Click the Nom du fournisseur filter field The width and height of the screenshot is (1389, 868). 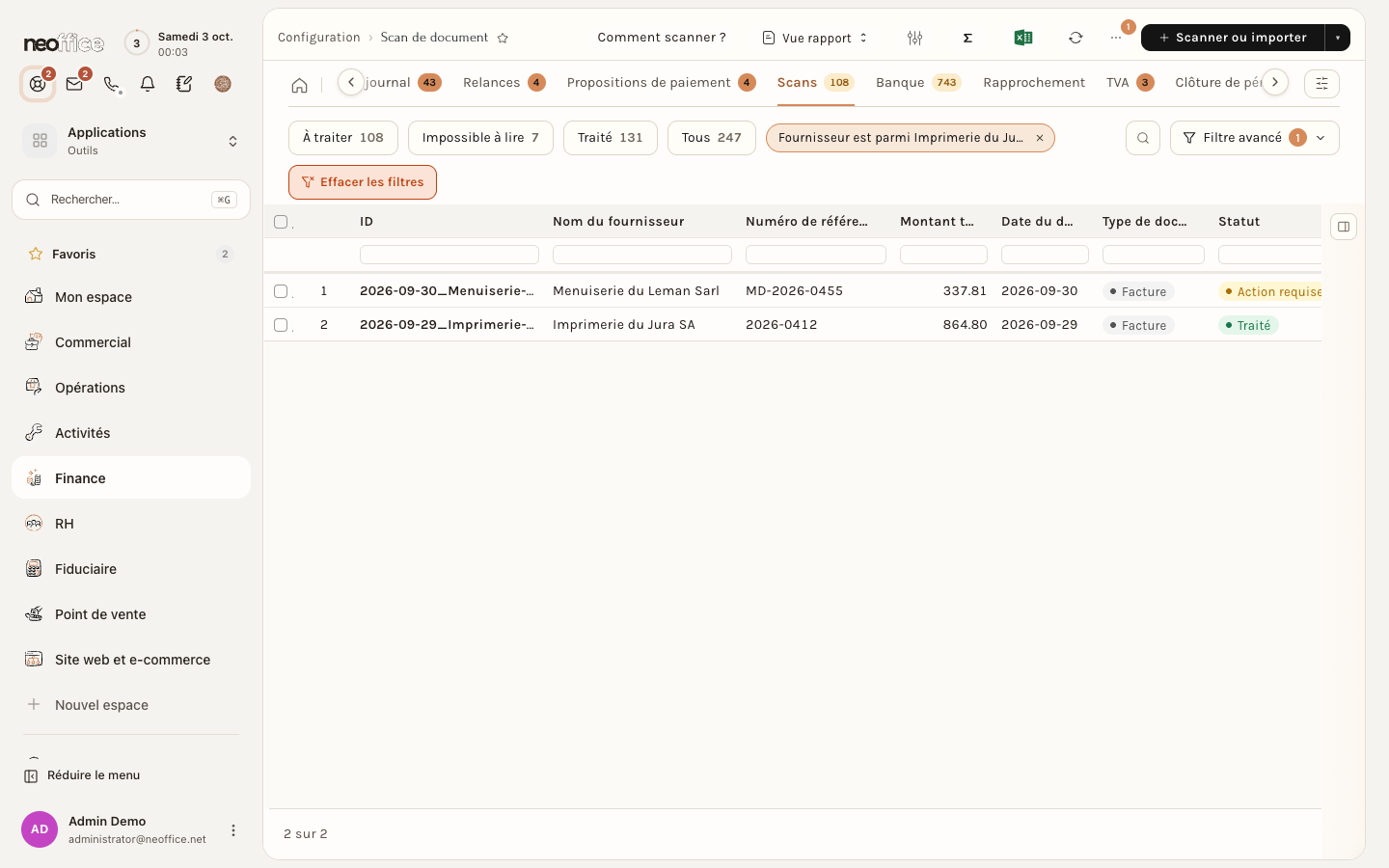(x=642, y=255)
